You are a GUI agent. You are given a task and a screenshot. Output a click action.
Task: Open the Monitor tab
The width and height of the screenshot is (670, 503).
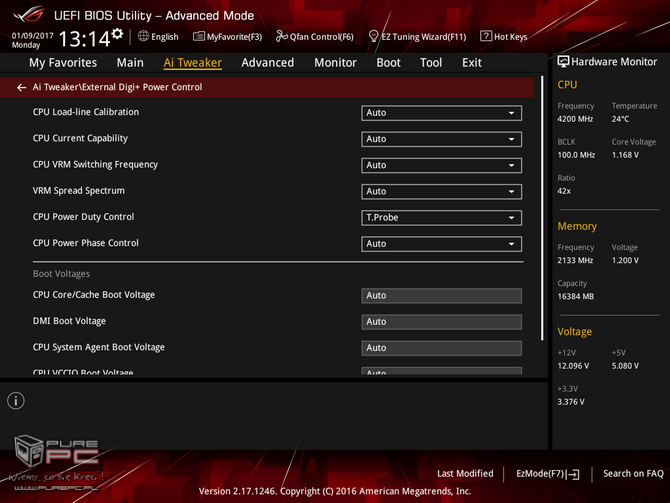[x=335, y=63]
